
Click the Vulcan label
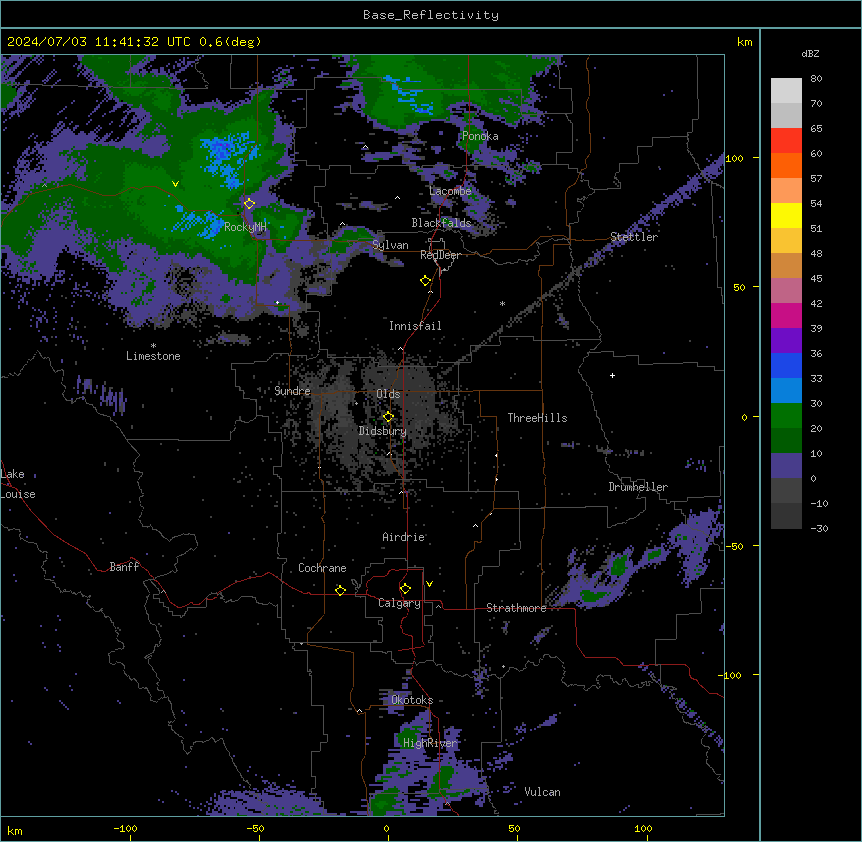[543, 792]
